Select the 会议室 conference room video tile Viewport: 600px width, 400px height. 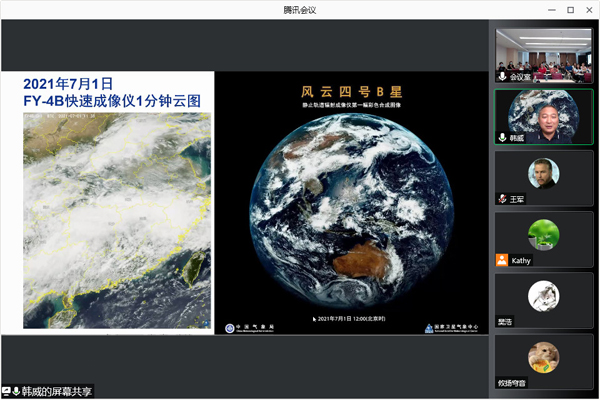544,56
